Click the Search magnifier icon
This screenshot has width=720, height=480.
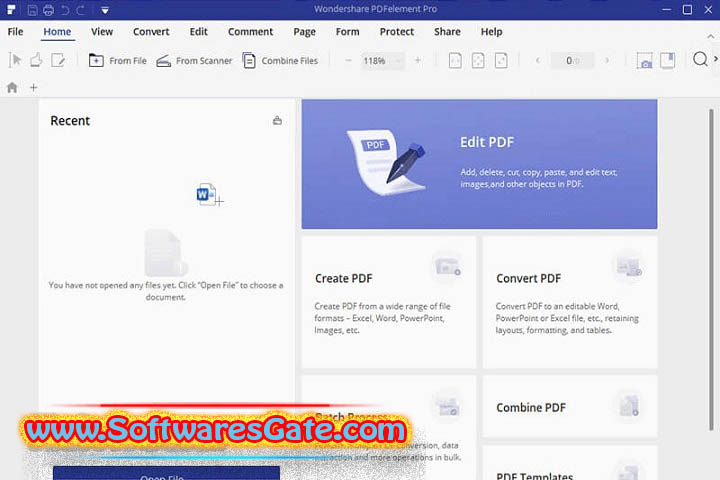700,59
